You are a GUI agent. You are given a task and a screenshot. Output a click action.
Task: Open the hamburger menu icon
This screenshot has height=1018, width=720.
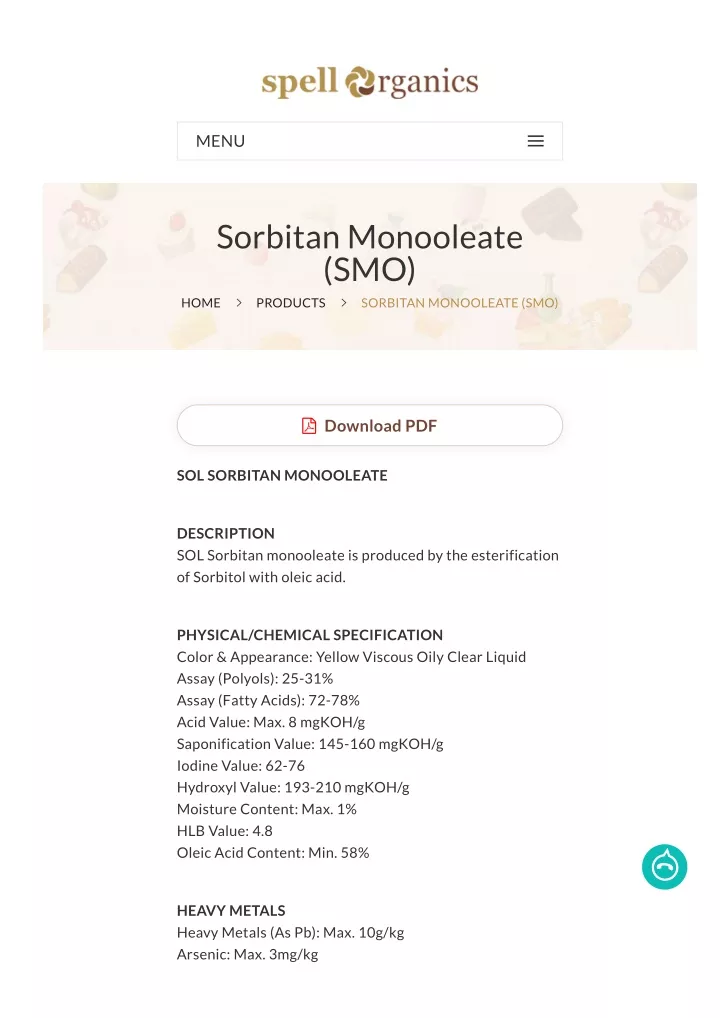click(535, 141)
